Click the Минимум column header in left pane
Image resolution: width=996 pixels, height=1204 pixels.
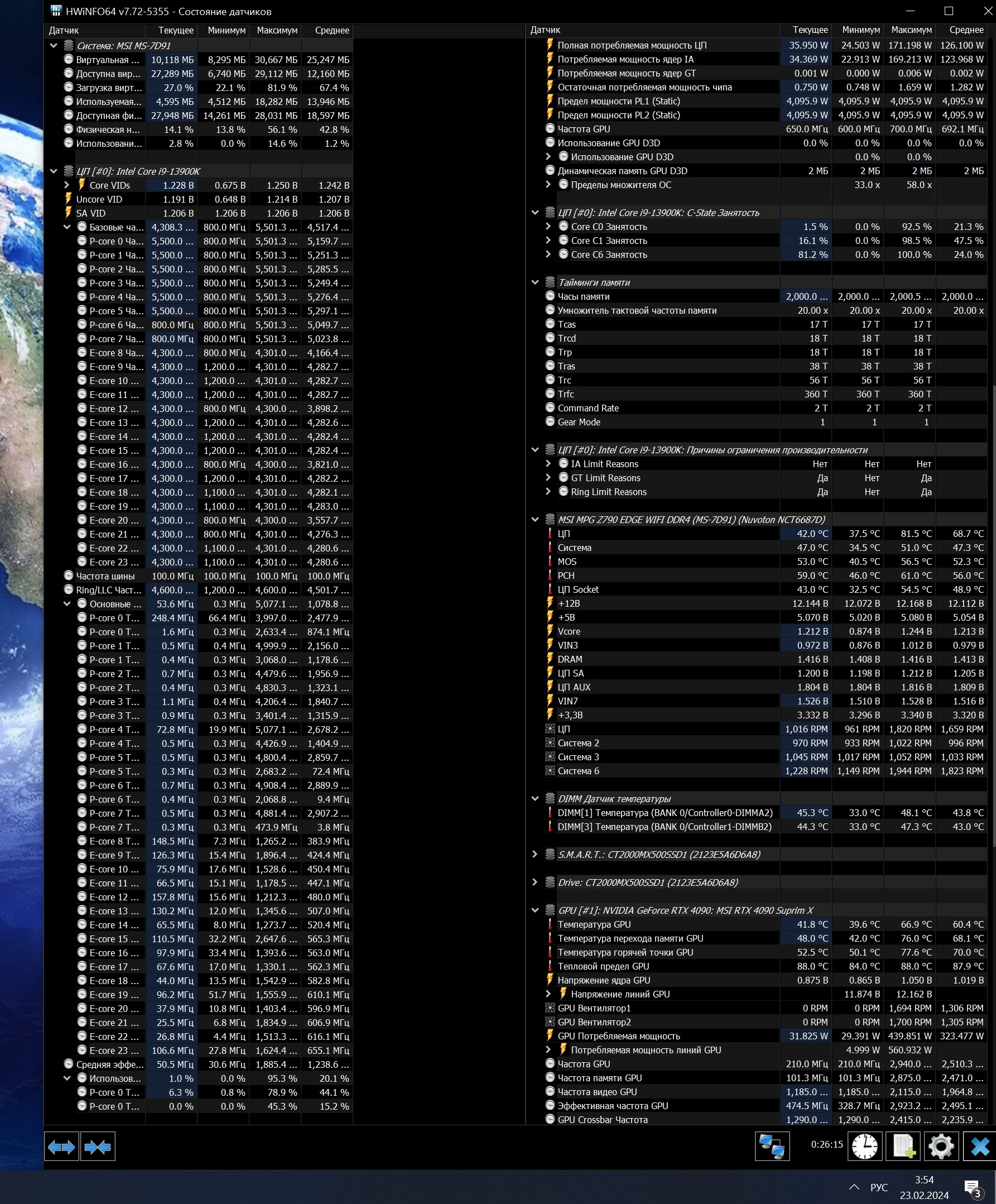click(224, 30)
